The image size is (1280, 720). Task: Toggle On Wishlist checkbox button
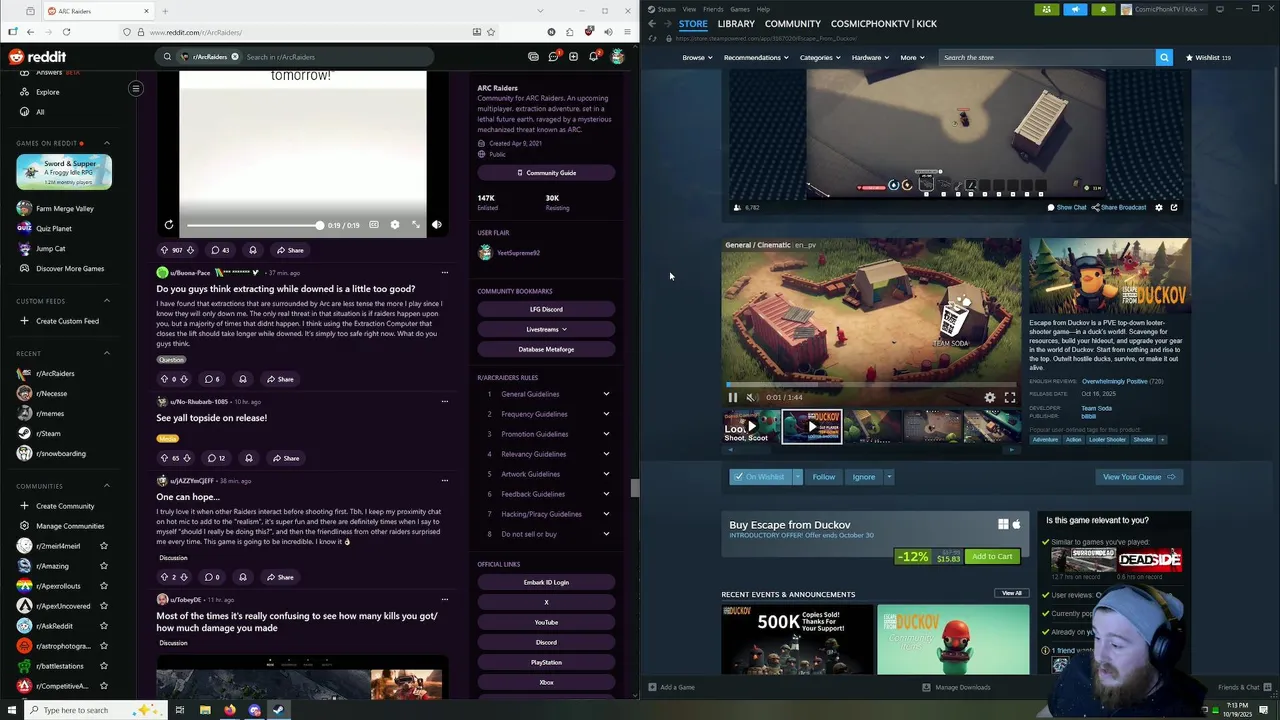coord(759,477)
